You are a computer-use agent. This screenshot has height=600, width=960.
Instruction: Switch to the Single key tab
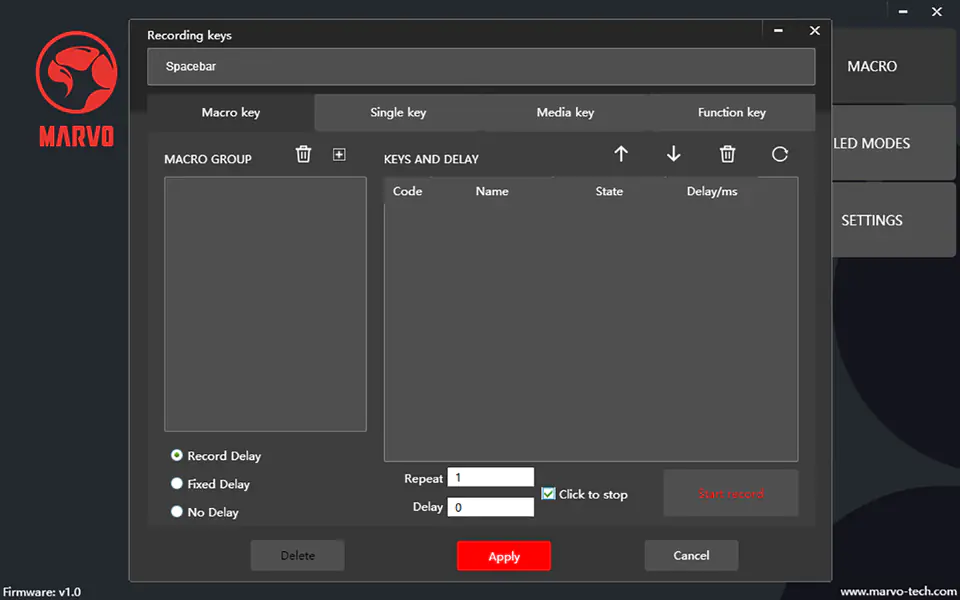coord(398,112)
